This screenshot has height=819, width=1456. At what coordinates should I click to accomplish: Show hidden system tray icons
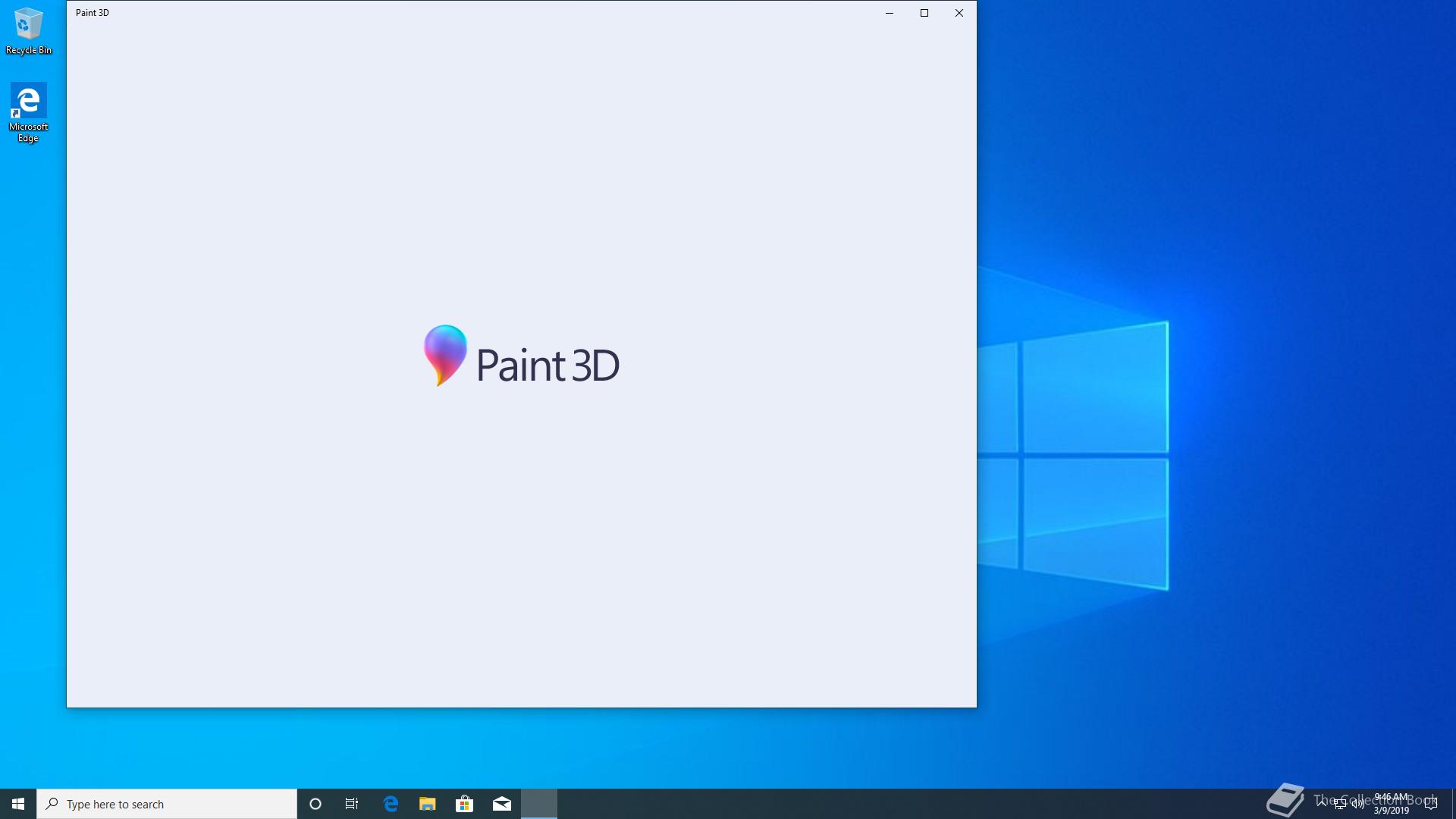pos(1322,804)
